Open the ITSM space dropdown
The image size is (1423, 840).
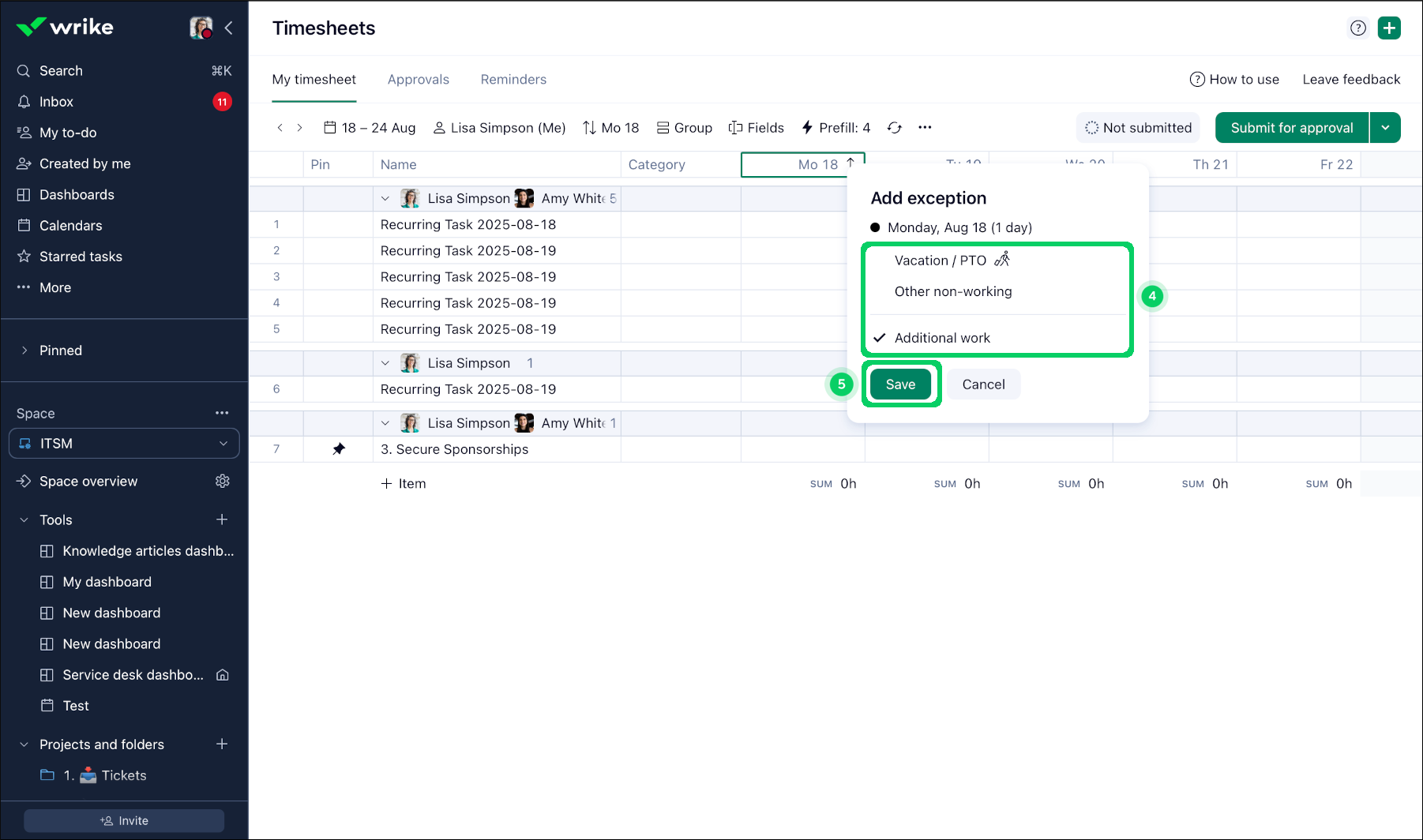124,444
